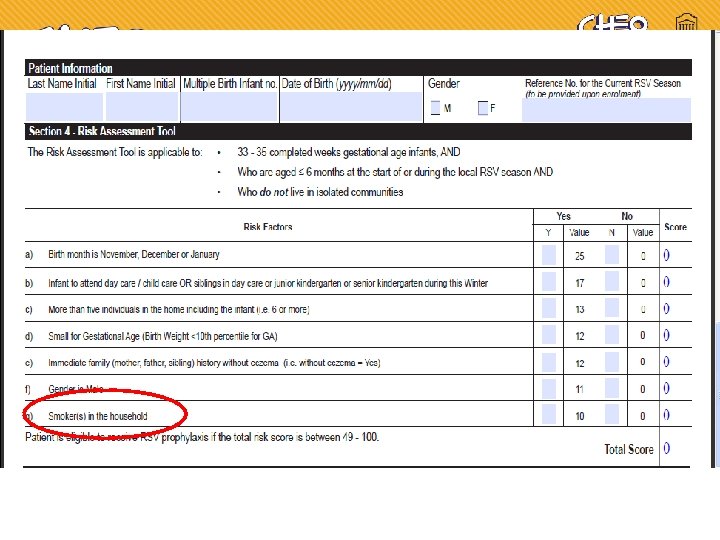Image resolution: width=720 pixels, height=540 pixels.
Task: Click the First Name Initial field
Action: 142,107
